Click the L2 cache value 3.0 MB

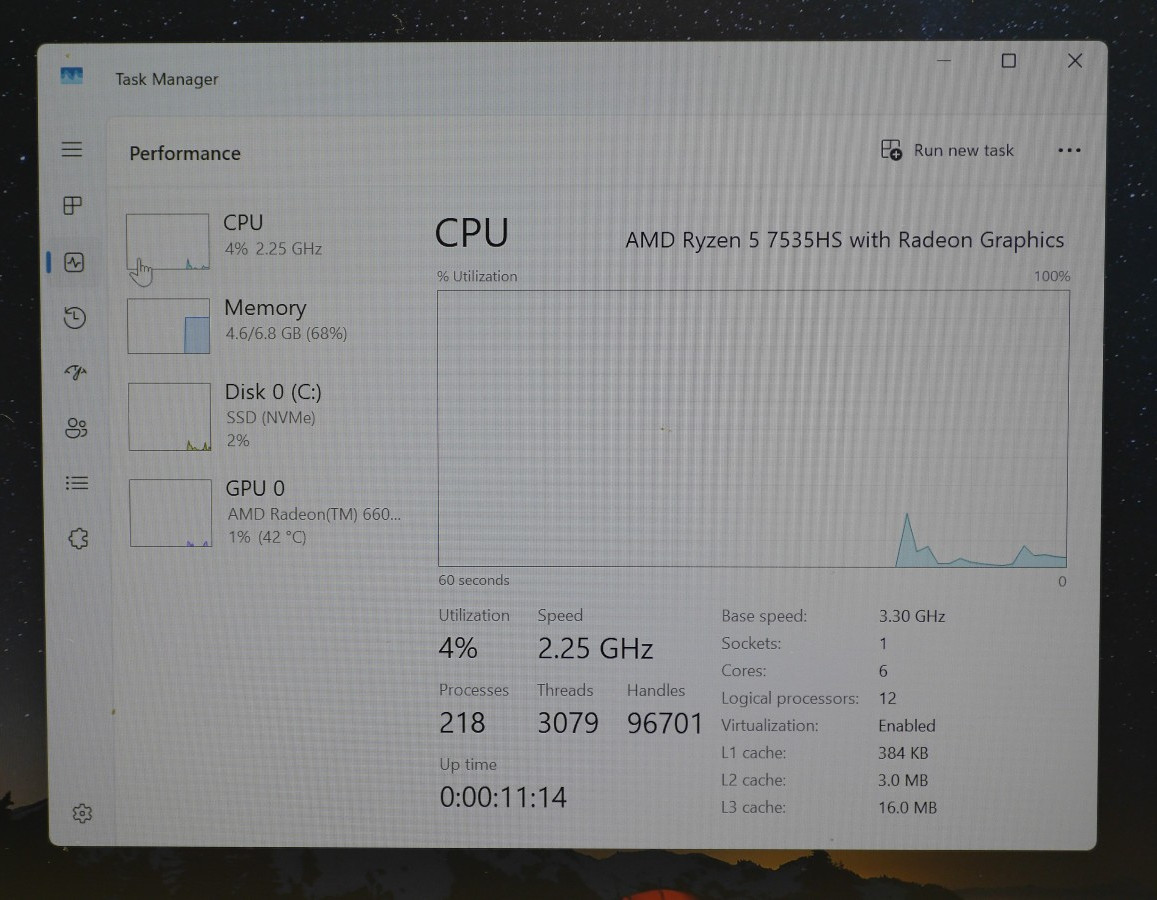point(903,780)
